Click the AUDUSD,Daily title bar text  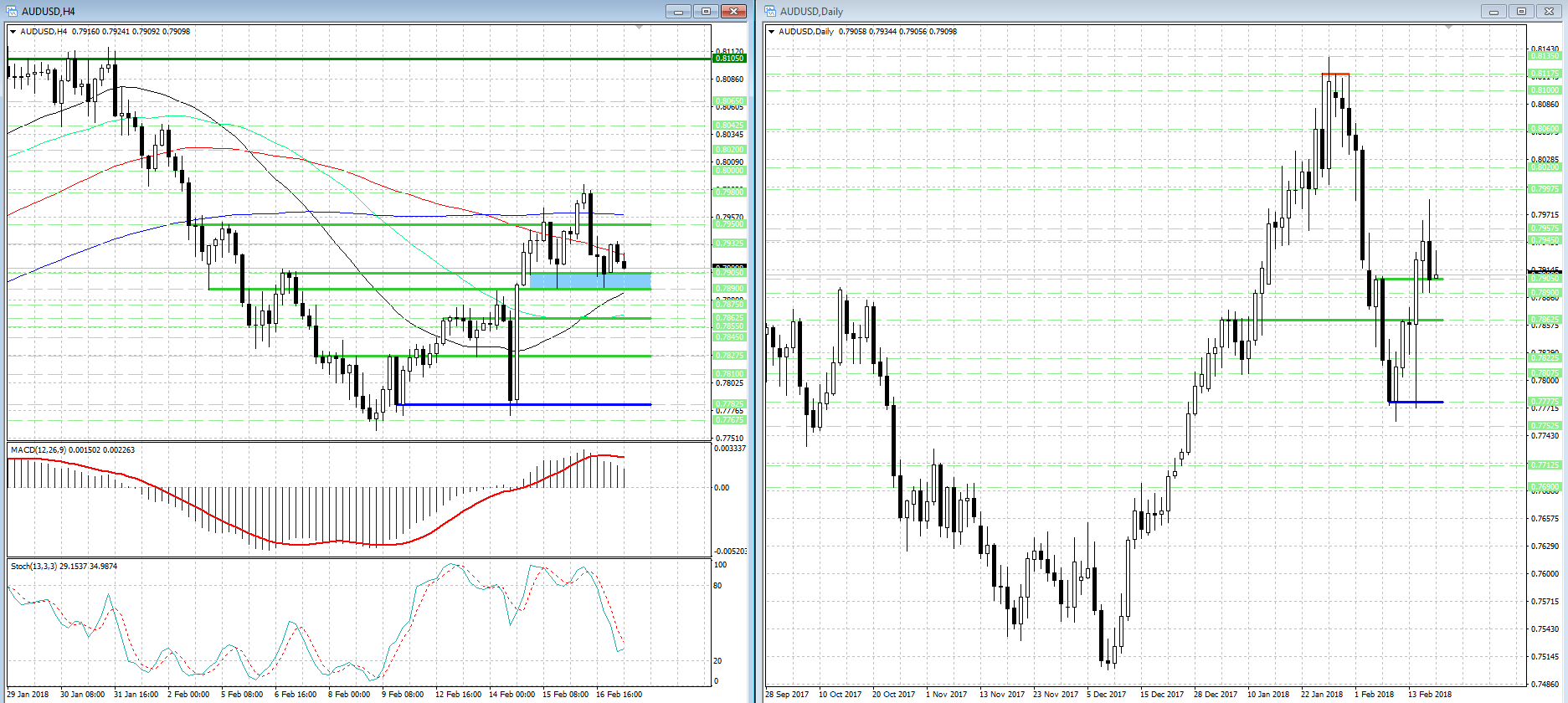pyautogui.click(x=811, y=11)
